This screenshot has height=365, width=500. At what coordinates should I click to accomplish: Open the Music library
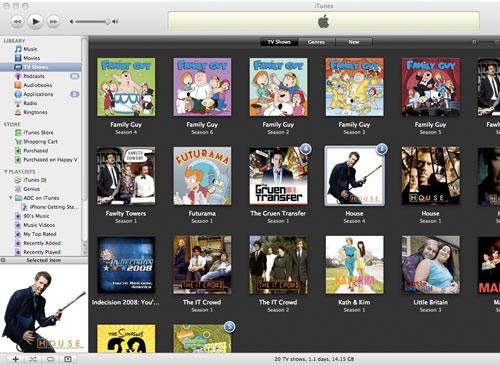(30, 49)
